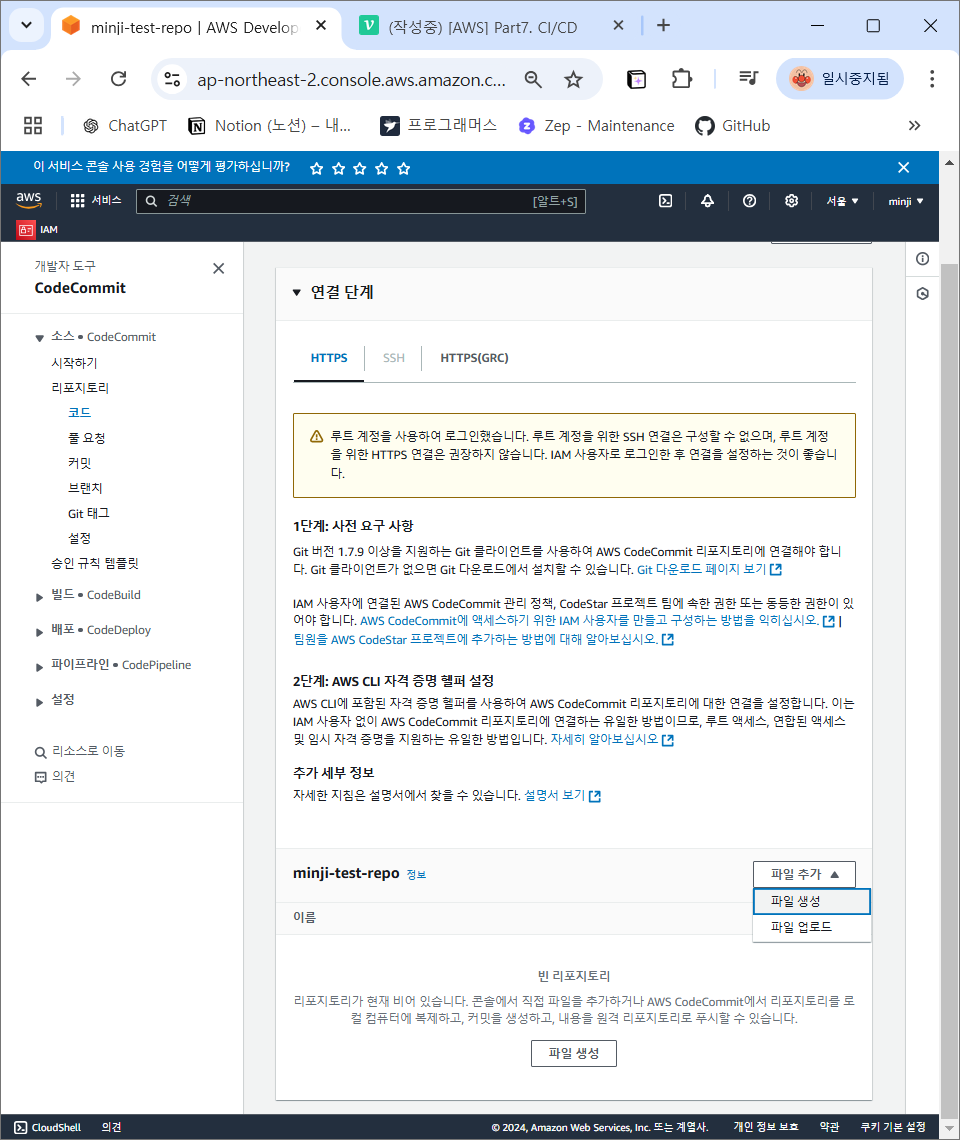Open the bookmark apps grid icon
Screen dimensions: 960x1140
tap(33, 126)
